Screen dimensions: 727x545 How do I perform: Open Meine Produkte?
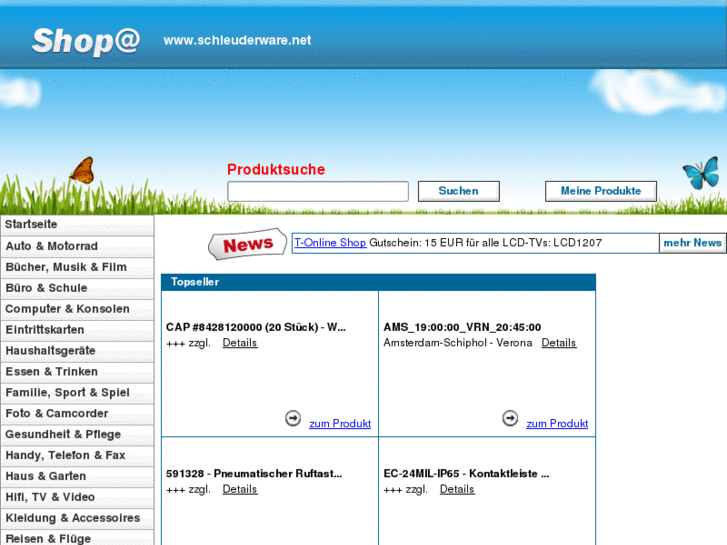[x=601, y=191]
